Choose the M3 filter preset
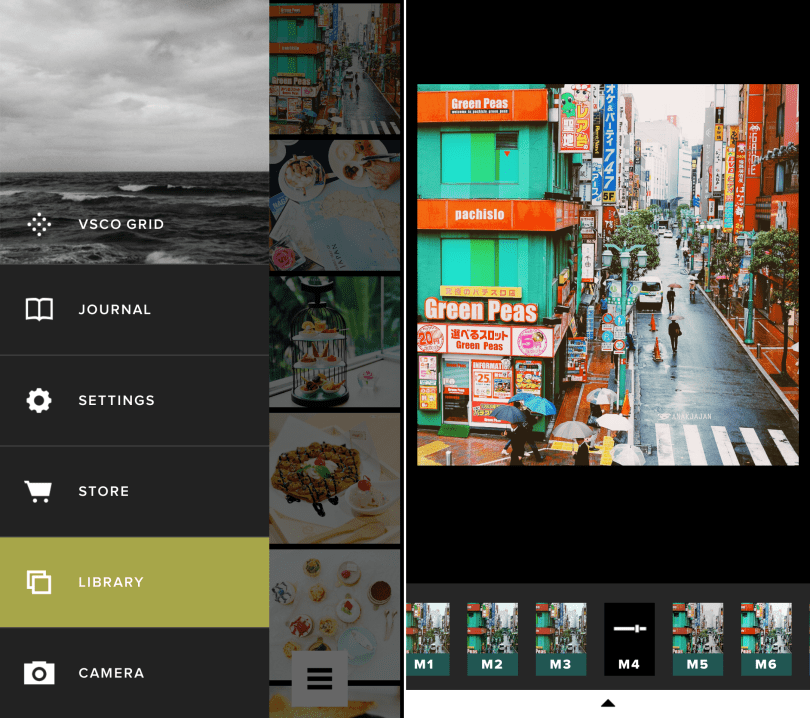This screenshot has width=810, height=718. point(560,639)
